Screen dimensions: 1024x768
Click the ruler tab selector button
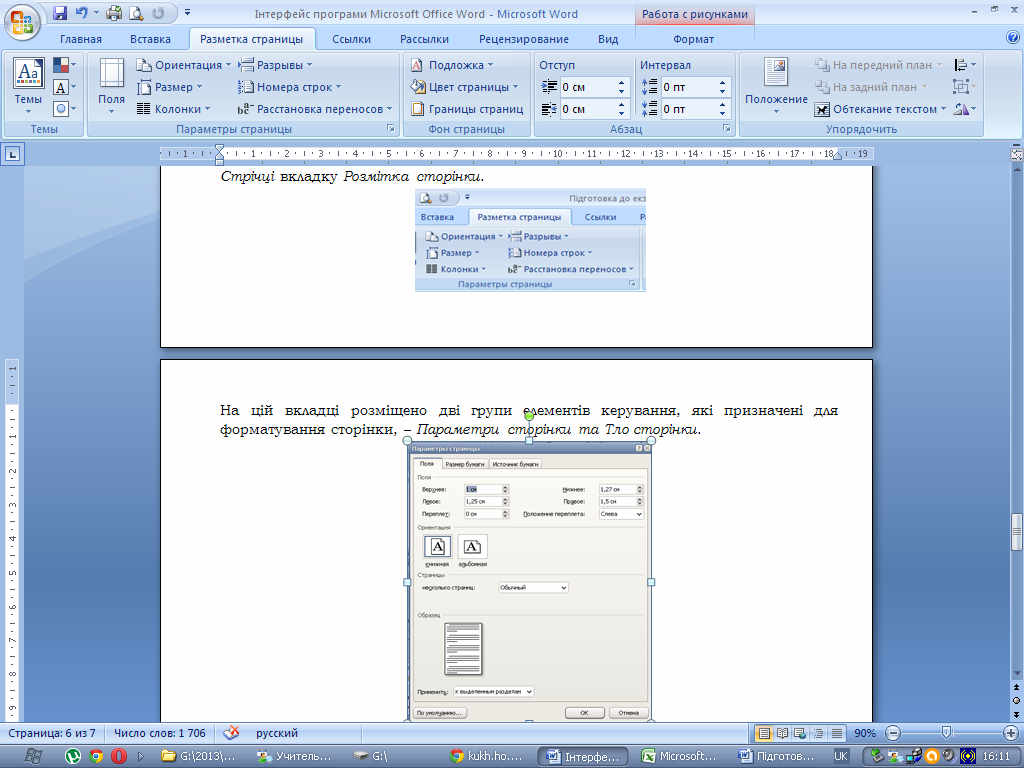pyautogui.click(x=13, y=154)
